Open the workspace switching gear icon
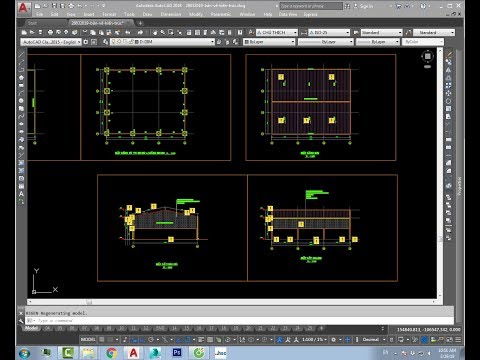480x360 pixels. pyautogui.click(x=333, y=339)
